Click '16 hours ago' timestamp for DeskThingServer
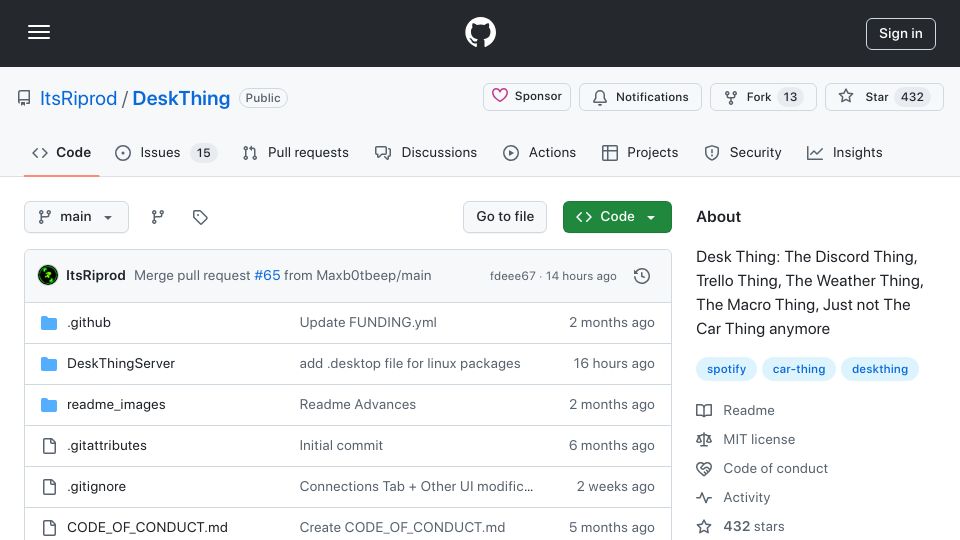 click(x=613, y=364)
